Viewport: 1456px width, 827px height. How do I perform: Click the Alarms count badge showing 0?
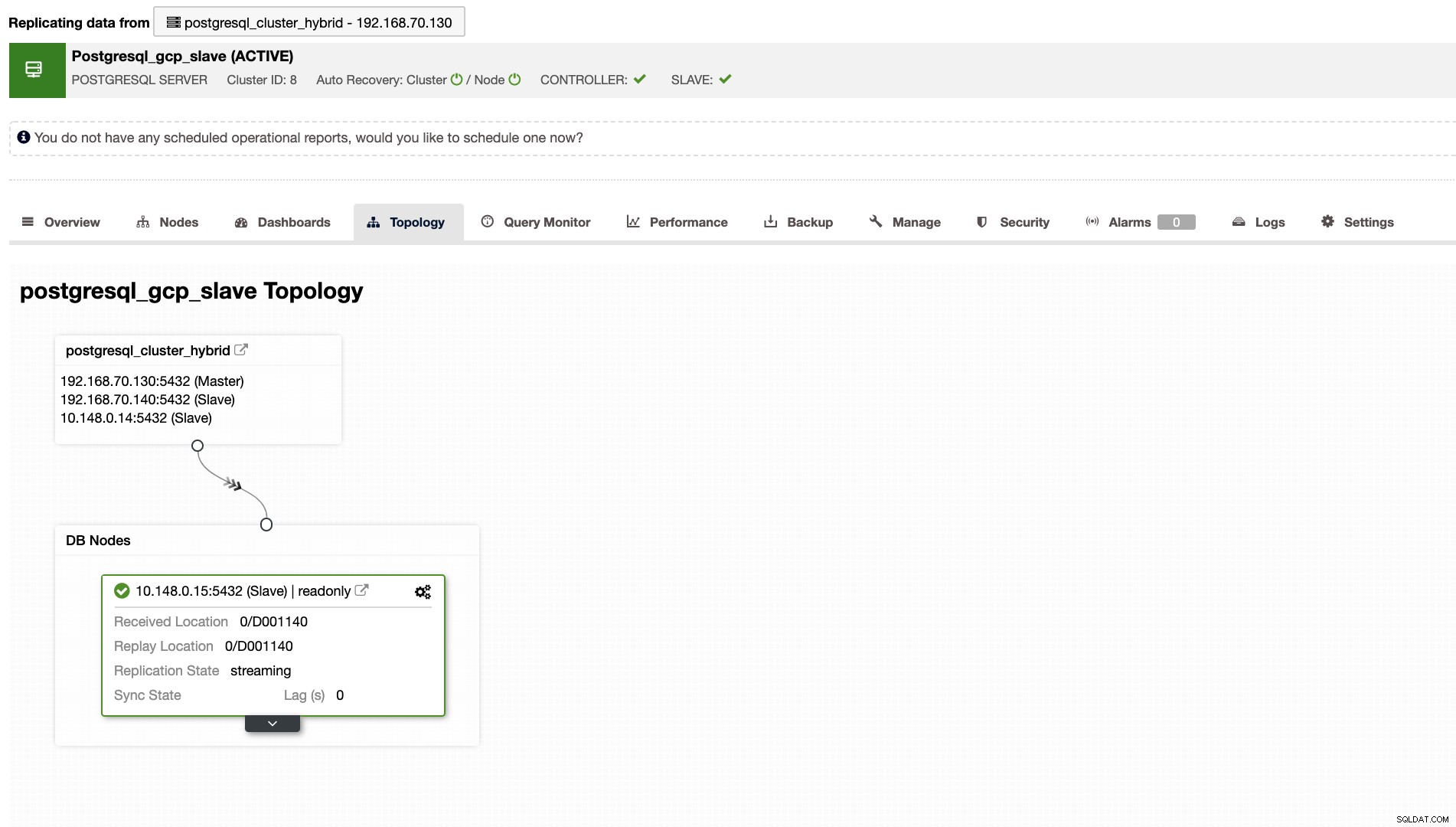click(x=1177, y=222)
